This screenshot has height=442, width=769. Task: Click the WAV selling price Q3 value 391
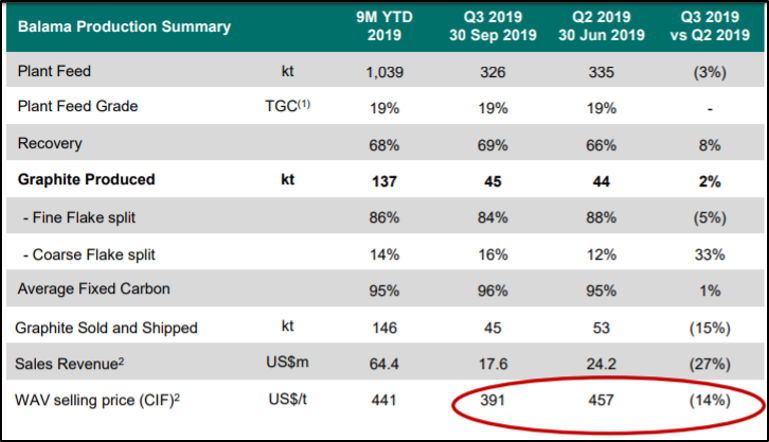coord(492,401)
